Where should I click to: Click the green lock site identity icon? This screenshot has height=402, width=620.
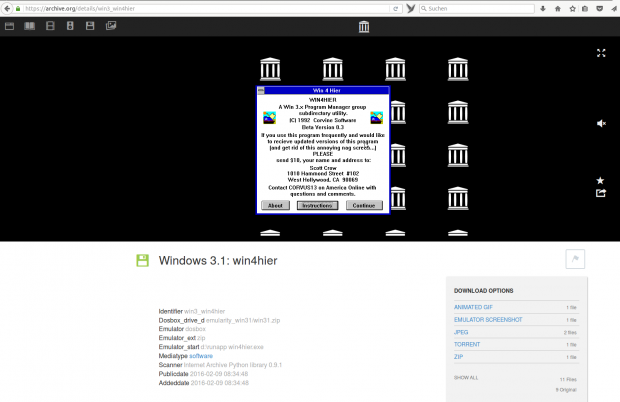[x=18, y=8]
